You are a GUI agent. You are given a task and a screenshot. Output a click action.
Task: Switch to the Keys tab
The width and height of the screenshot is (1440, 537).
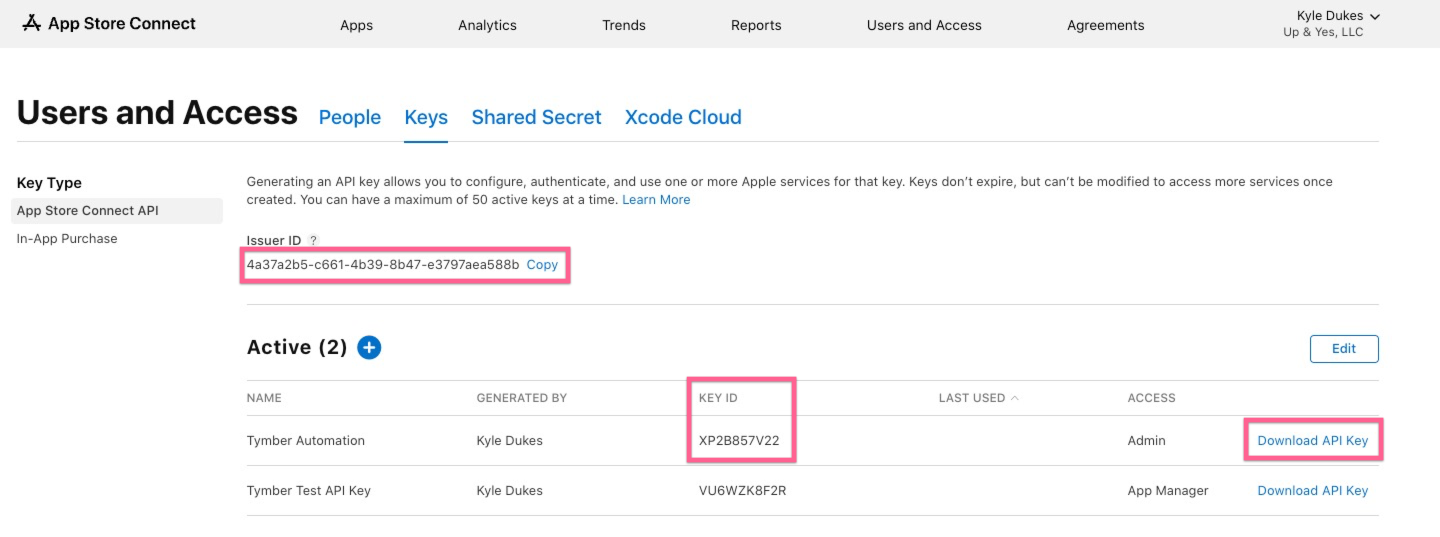pyautogui.click(x=426, y=117)
